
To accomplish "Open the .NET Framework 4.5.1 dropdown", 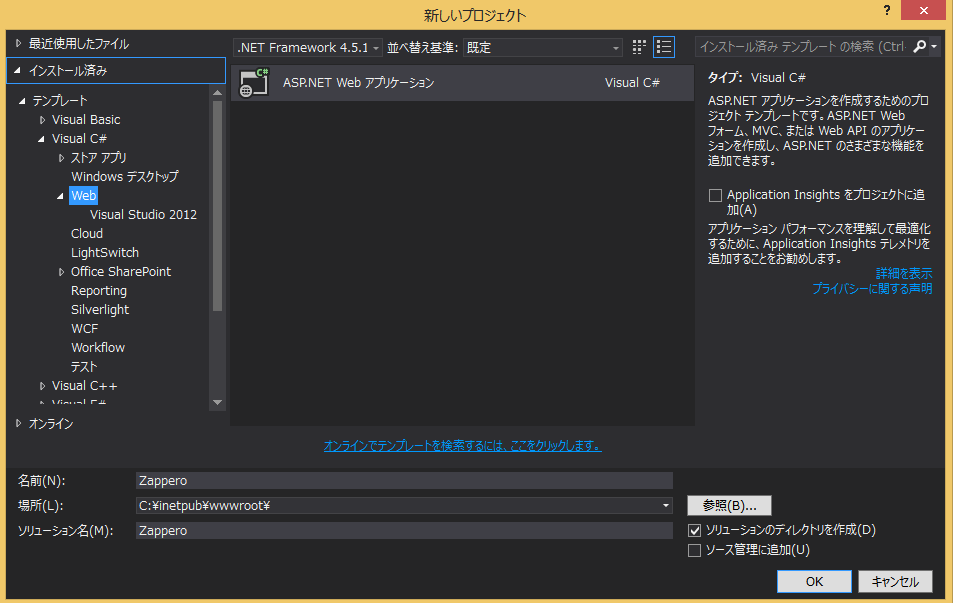I will [x=375, y=46].
